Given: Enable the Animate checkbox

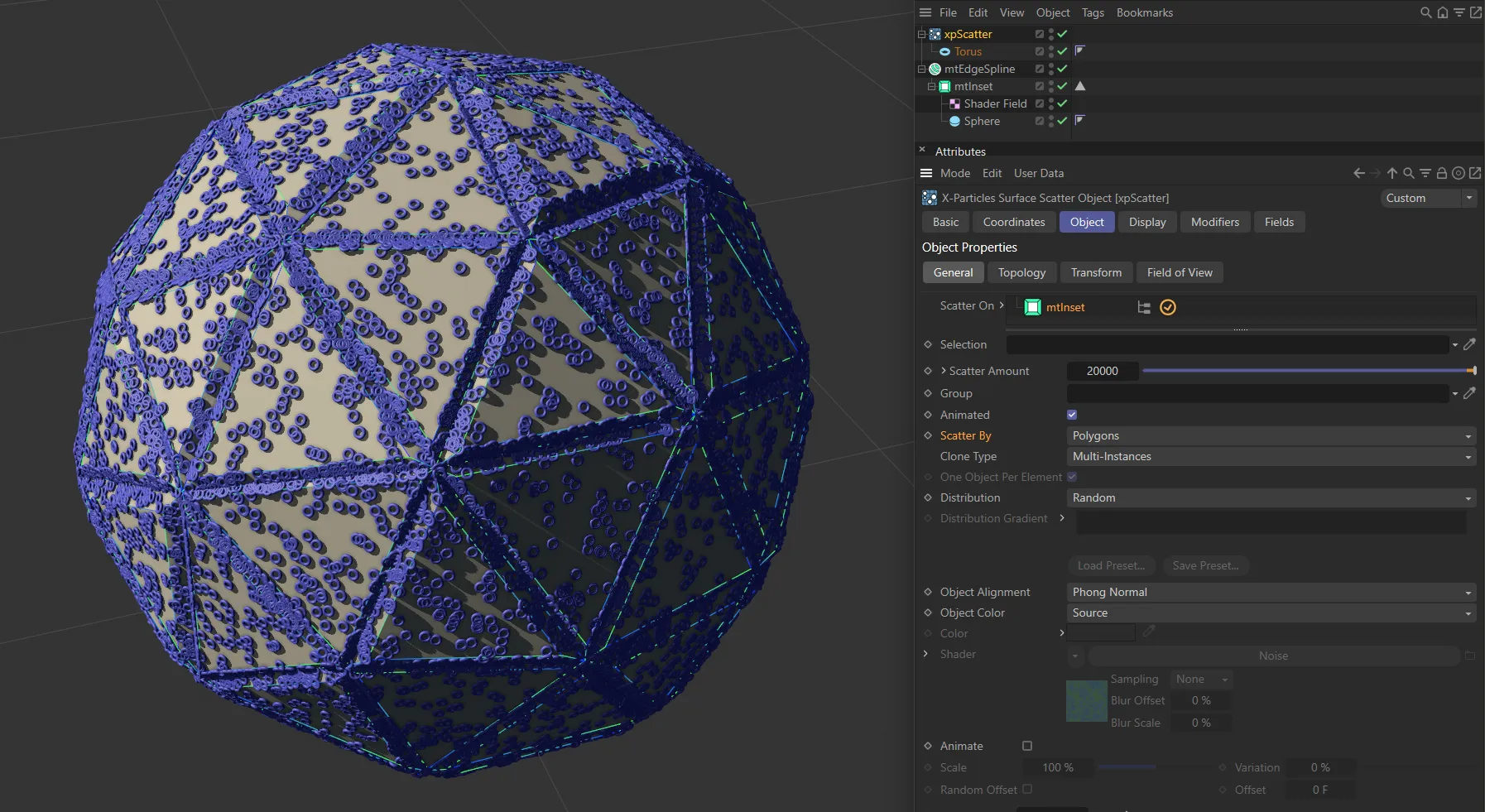Looking at the screenshot, I should tap(1026, 745).
